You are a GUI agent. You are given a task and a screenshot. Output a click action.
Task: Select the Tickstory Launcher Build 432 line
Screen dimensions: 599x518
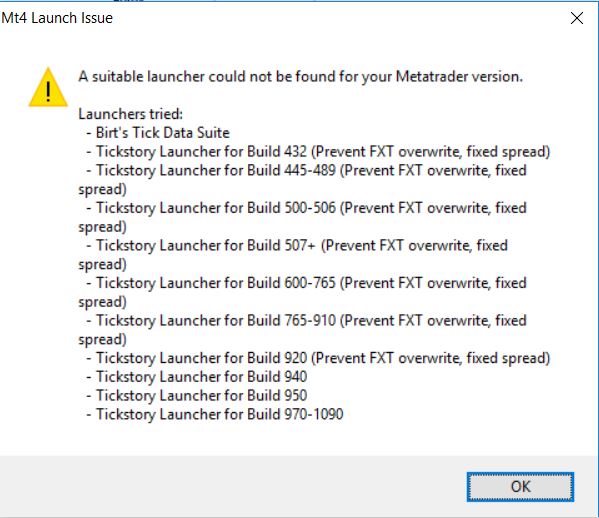(318, 152)
